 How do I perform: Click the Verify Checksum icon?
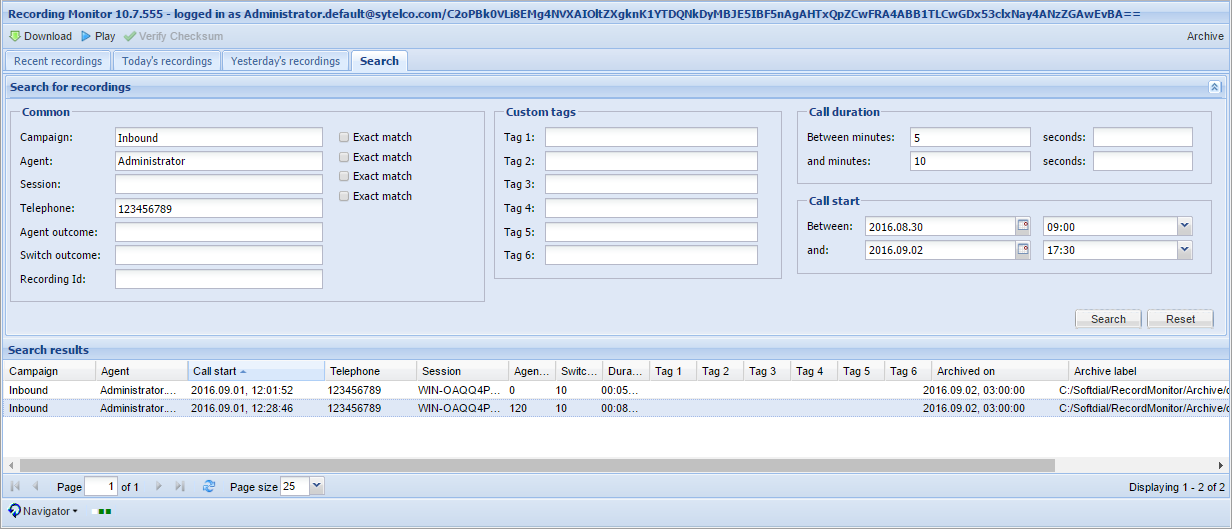[129, 36]
